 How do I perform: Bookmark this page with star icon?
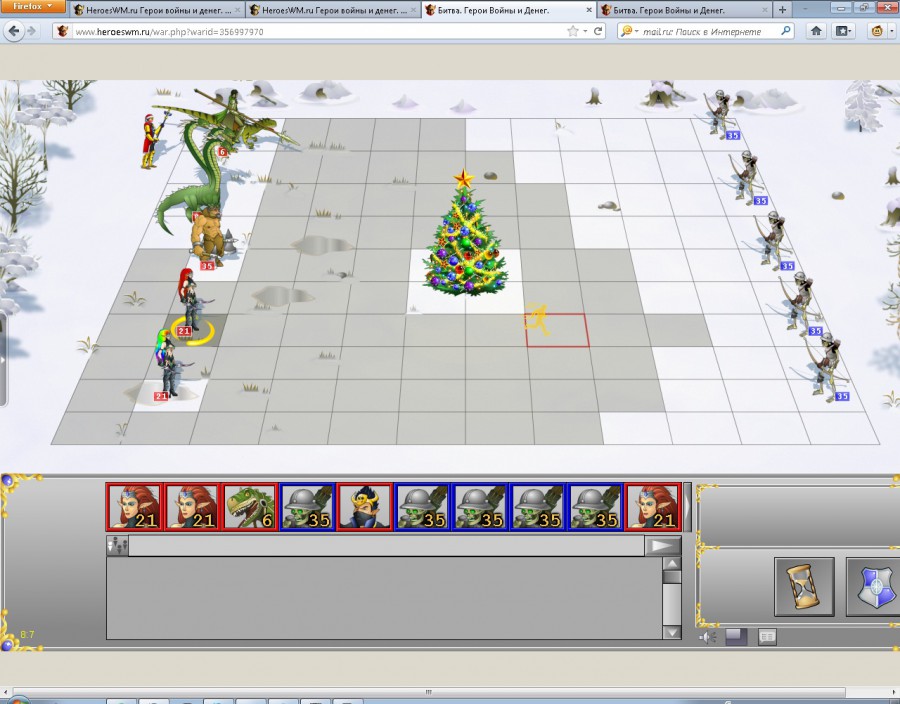(x=572, y=31)
